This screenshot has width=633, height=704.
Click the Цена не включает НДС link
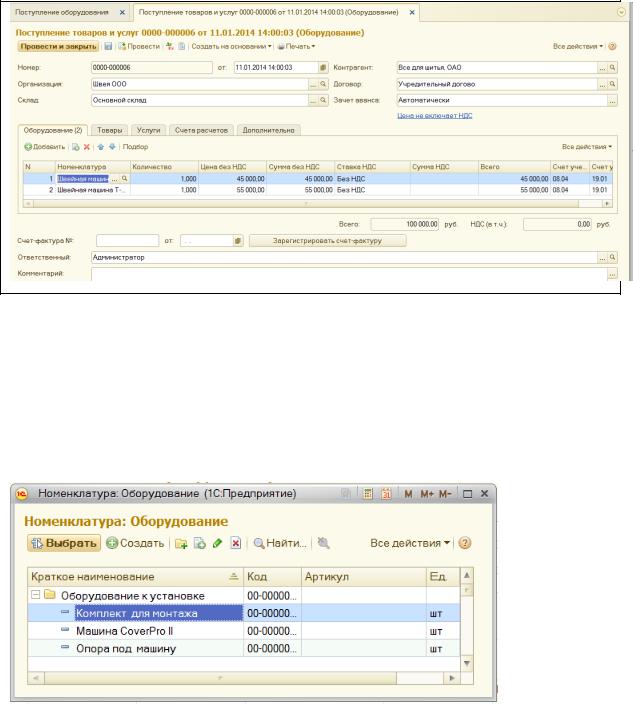(x=435, y=115)
